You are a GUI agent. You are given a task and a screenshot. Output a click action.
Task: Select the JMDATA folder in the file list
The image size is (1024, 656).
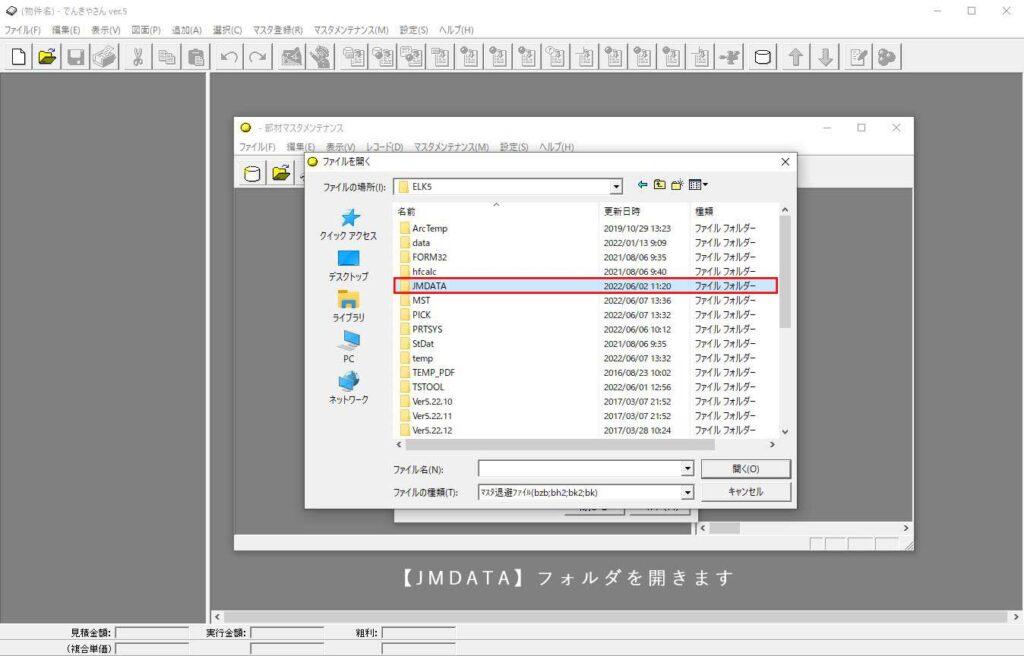coord(430,285)
